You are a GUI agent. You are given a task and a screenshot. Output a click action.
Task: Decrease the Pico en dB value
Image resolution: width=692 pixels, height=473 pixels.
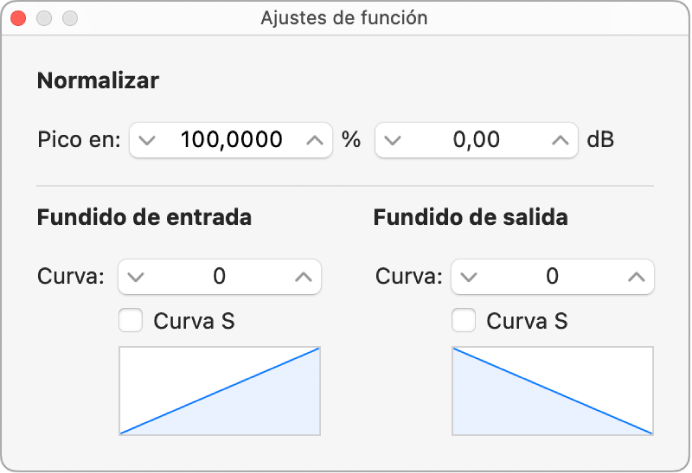pos(392,140)
